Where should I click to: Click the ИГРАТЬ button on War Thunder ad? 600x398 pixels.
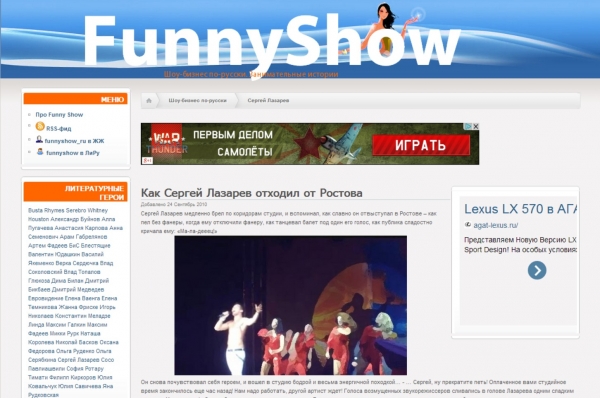click(x=421, y=145)
